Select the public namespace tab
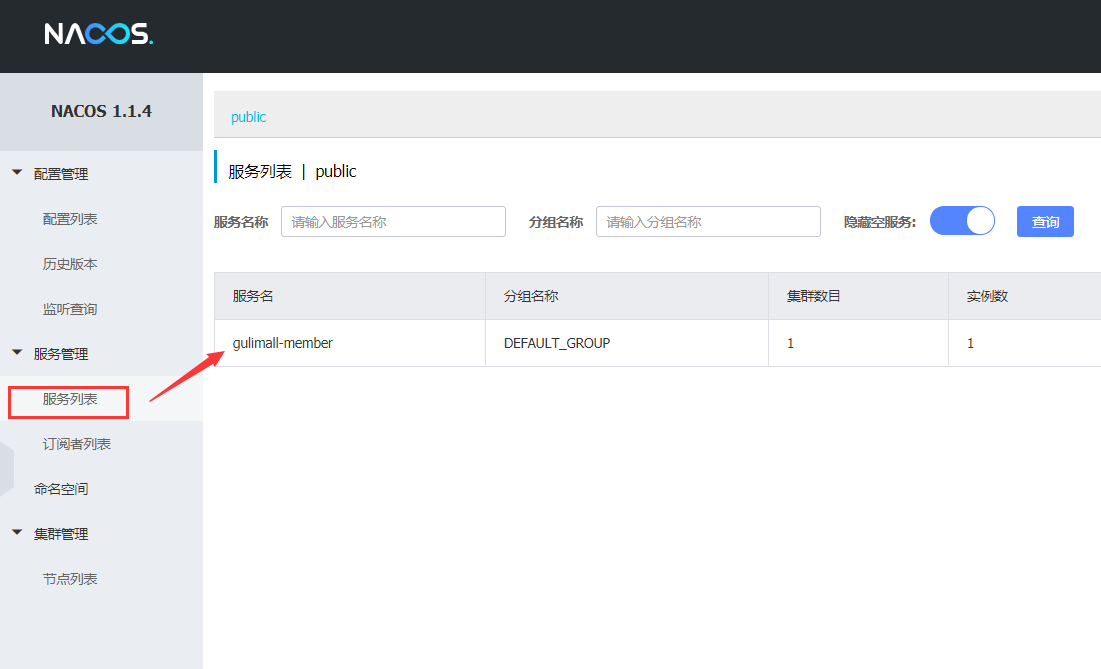This screenshot has width=1101, height=669. point(249,117)
